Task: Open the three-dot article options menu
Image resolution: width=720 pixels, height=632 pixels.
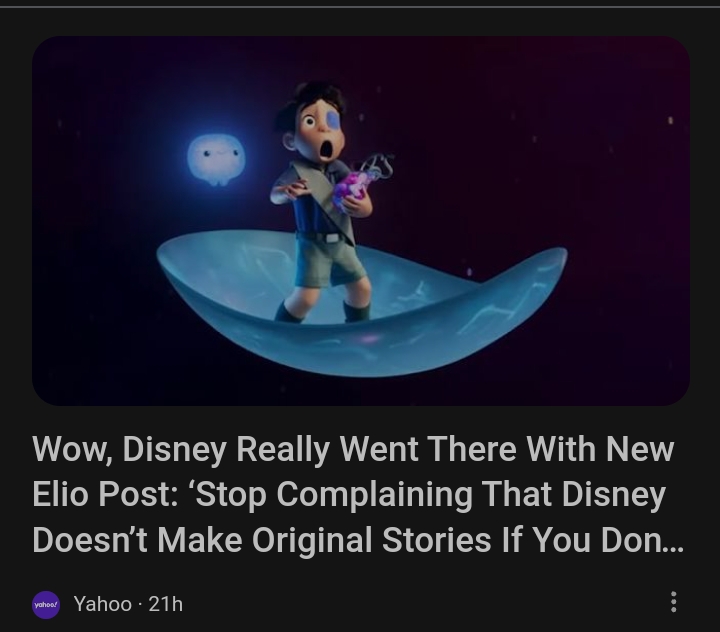Action: pos(673,602)
